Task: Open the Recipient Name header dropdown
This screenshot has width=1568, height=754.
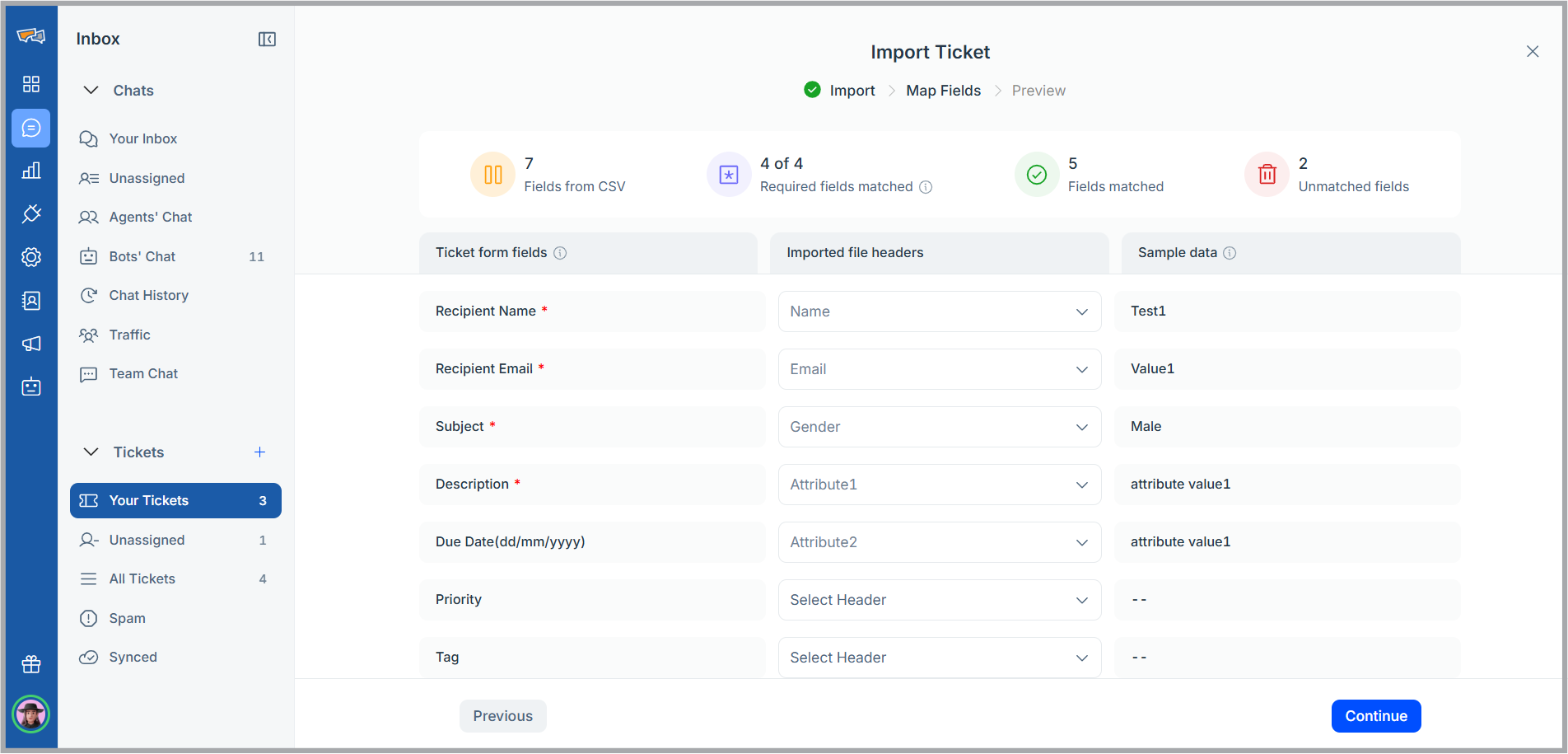Action: tap(940, 311)
